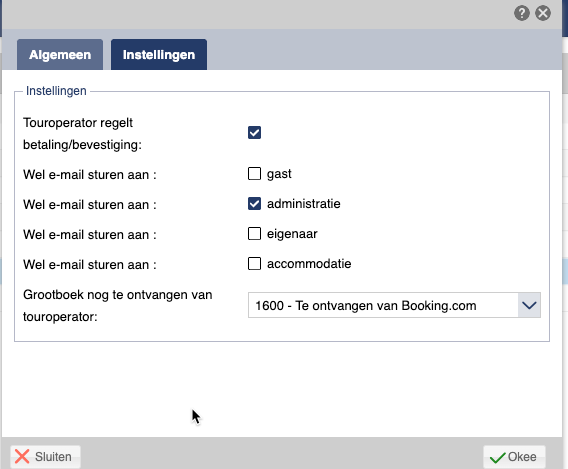
Task: Click the green checkmark icon beside Okee
Action: 497,457
